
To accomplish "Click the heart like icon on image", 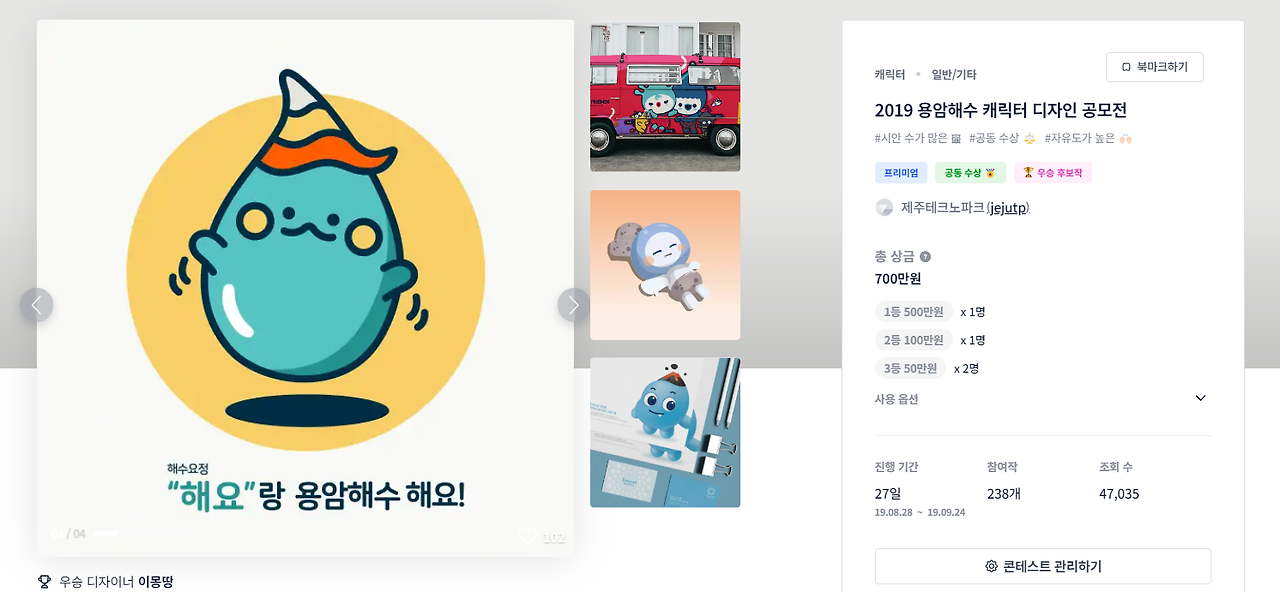I will click(x=528, y=536).
